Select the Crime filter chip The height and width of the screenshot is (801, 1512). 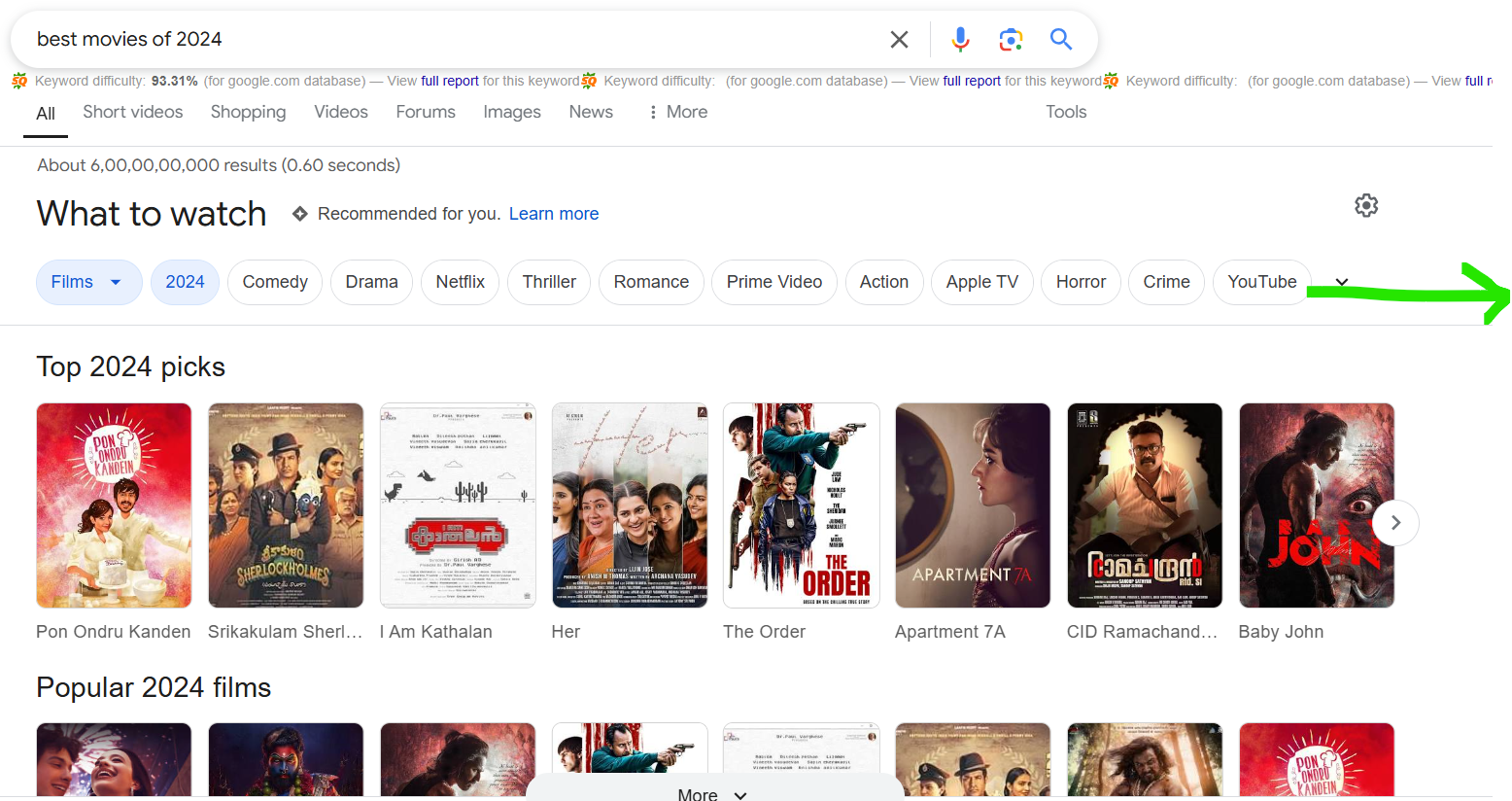click(1166, 282)
